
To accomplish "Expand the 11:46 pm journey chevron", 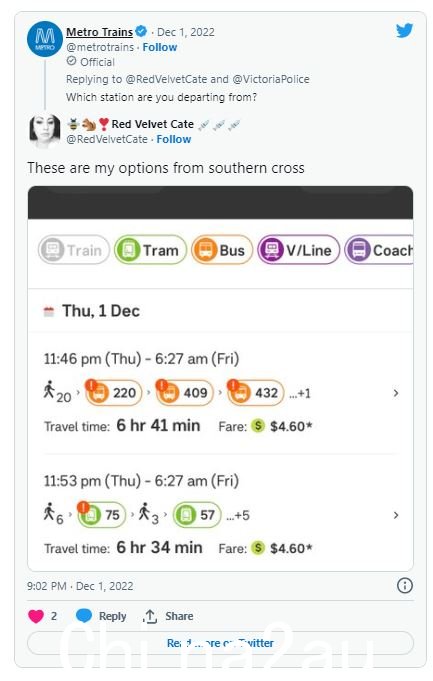I will [396, 393].
